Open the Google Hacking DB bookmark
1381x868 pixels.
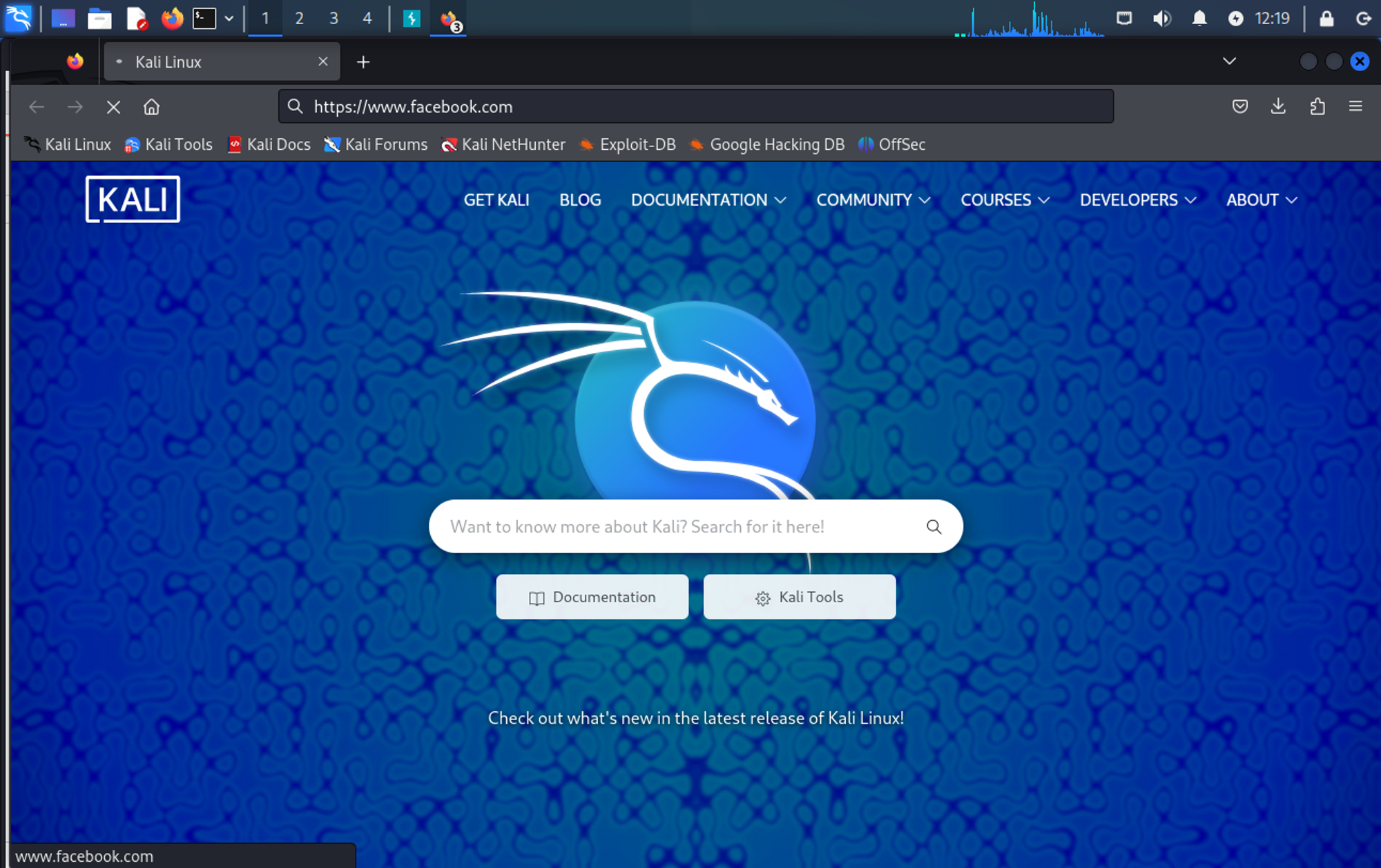pos(767,144)
